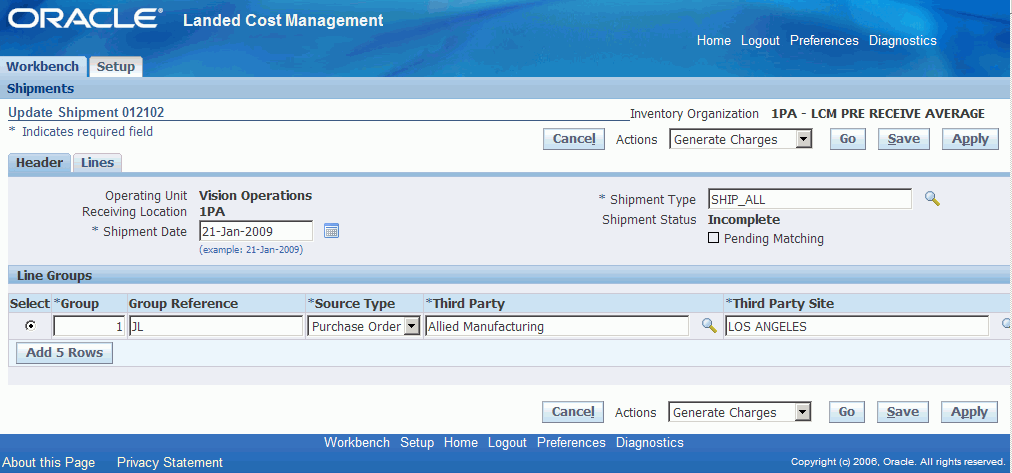
Task: Click the bottom Cancel button
Action: tap(572, 412)
